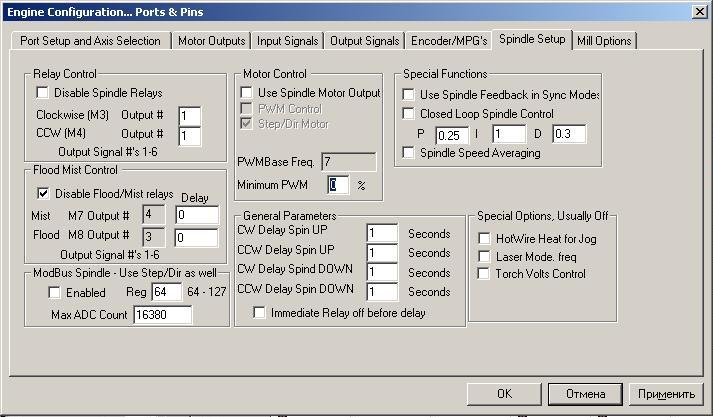Toggle Laser Mode freq option
Screen dimensions: 713x417
pyautogui.click(x=484, y=257)
